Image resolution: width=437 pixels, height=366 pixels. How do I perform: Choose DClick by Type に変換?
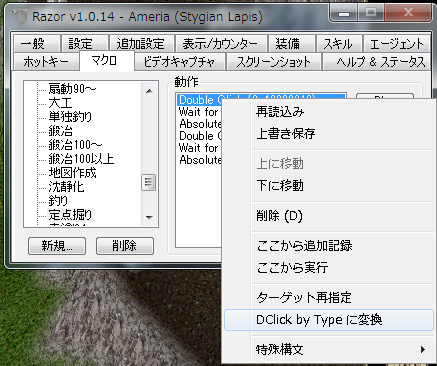329,320
